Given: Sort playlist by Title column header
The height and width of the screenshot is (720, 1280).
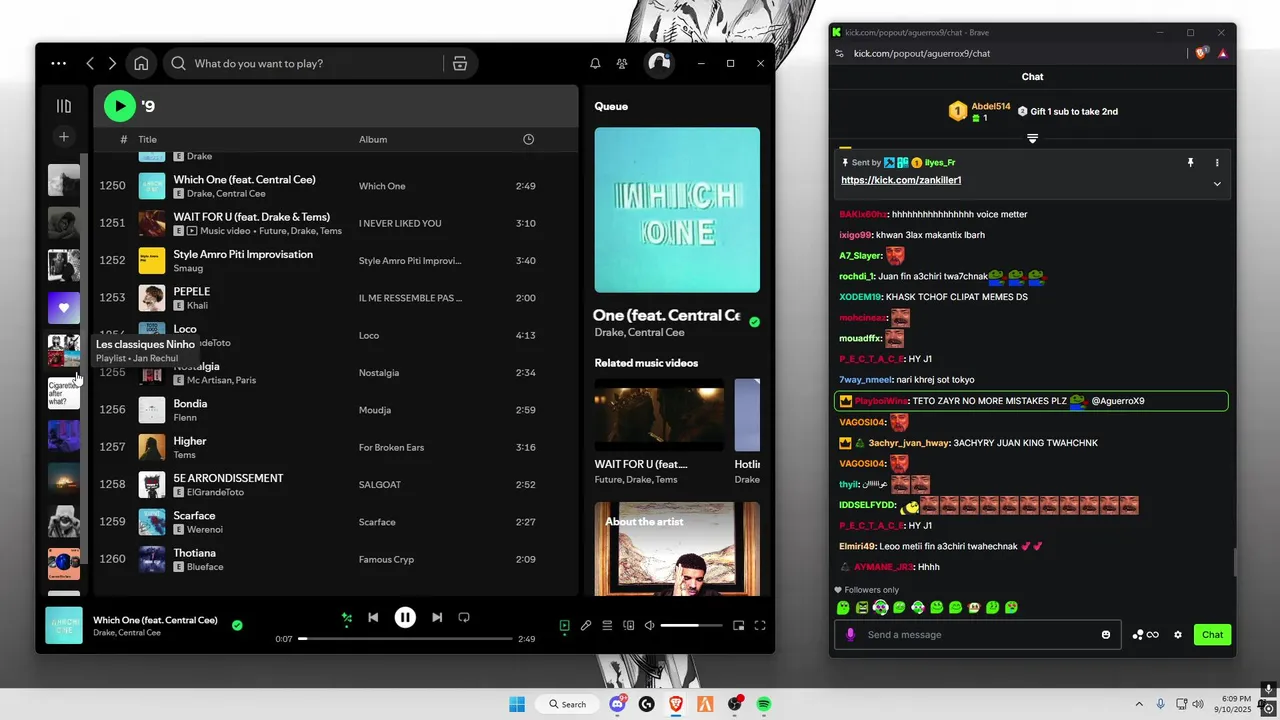Looking at the screenshot, I should point(147,139).
